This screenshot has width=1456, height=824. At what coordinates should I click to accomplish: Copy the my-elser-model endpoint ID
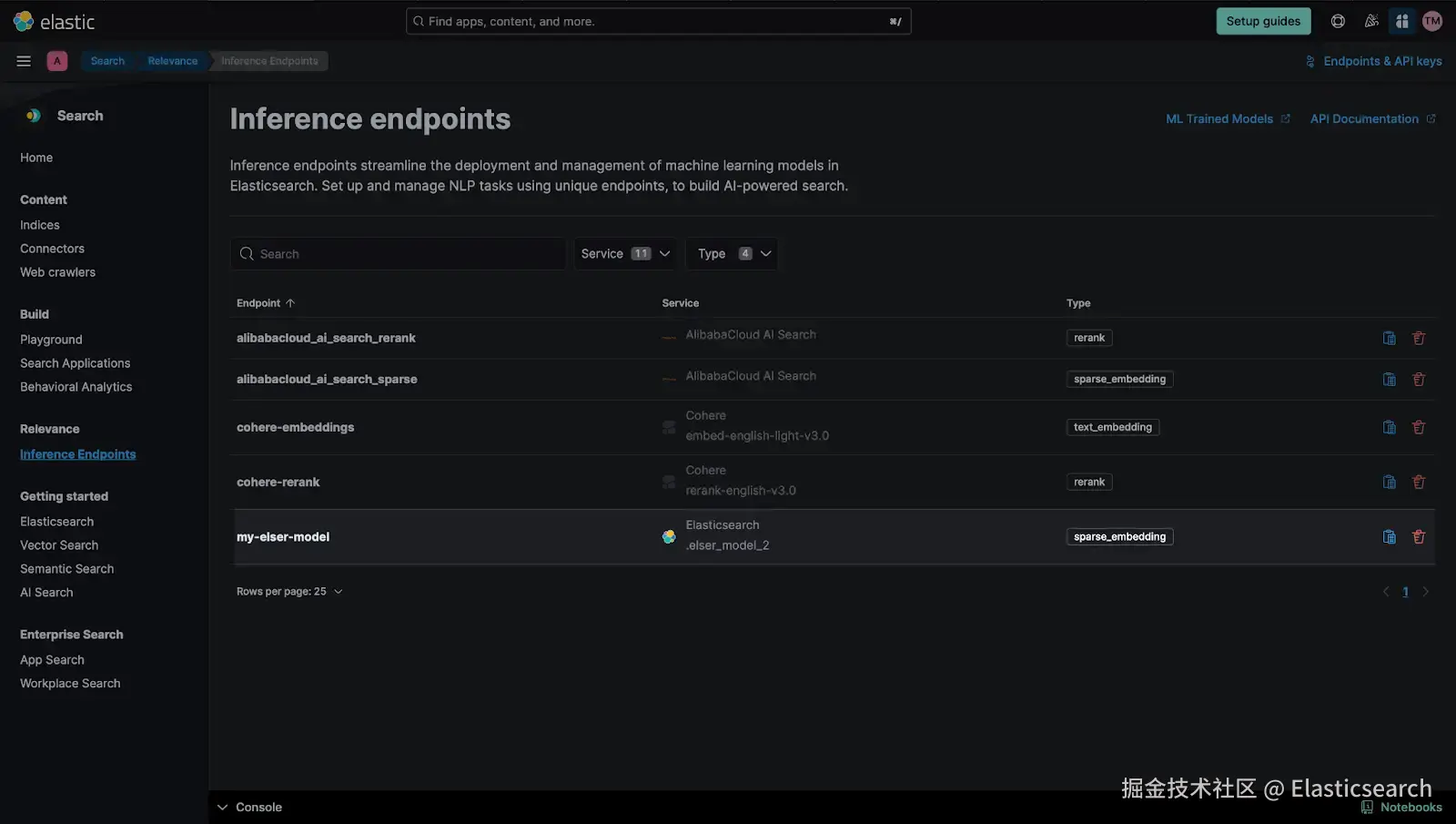[x=1389, y=537]
